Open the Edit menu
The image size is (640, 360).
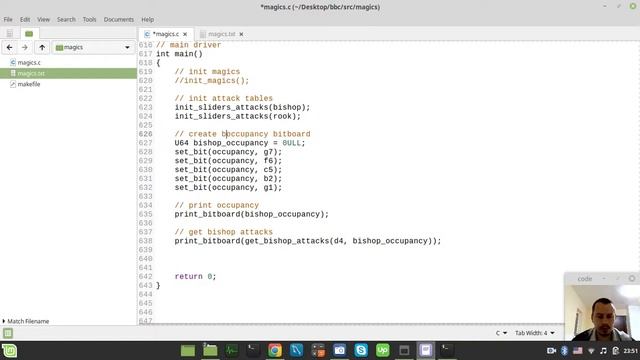25,20
